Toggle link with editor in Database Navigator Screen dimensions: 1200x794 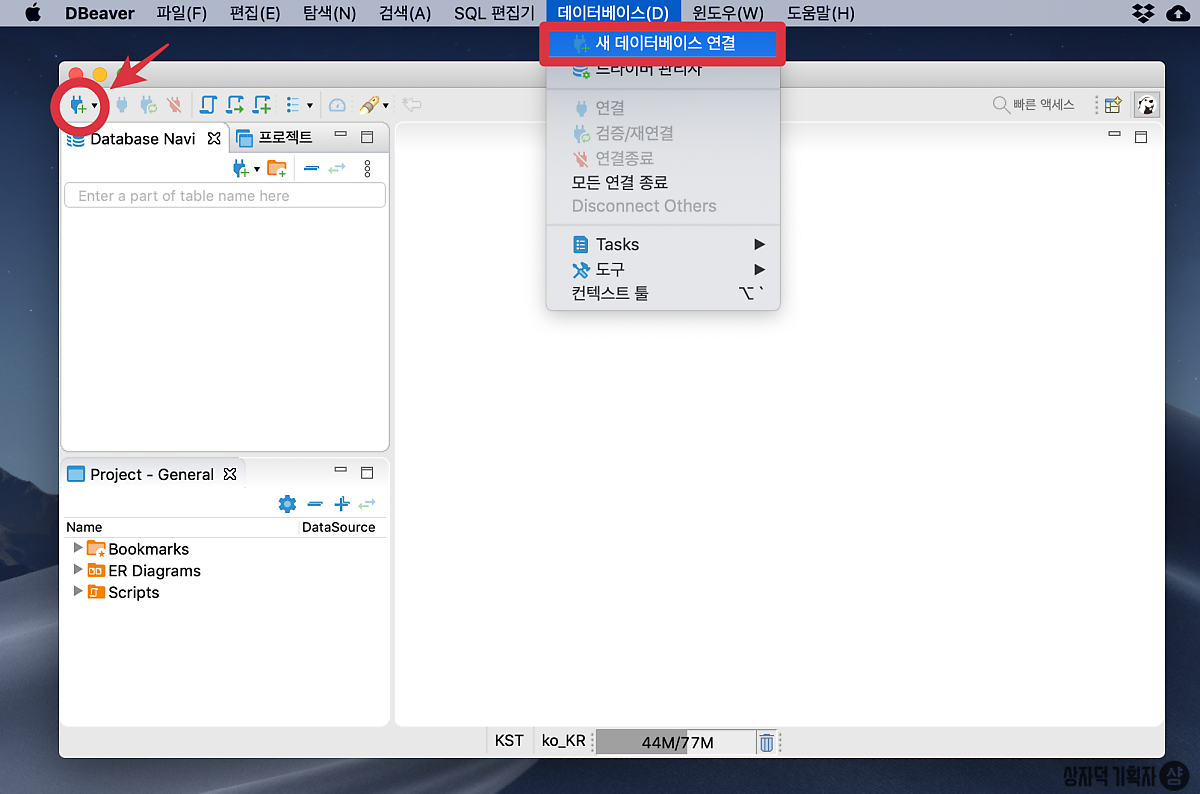point(337,168)
